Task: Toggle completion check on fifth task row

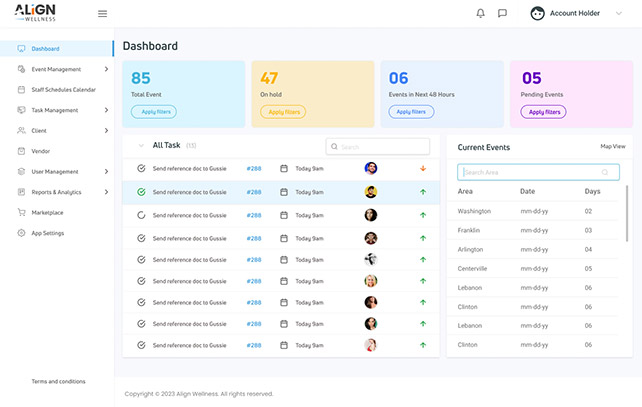Action: [141, 260]
